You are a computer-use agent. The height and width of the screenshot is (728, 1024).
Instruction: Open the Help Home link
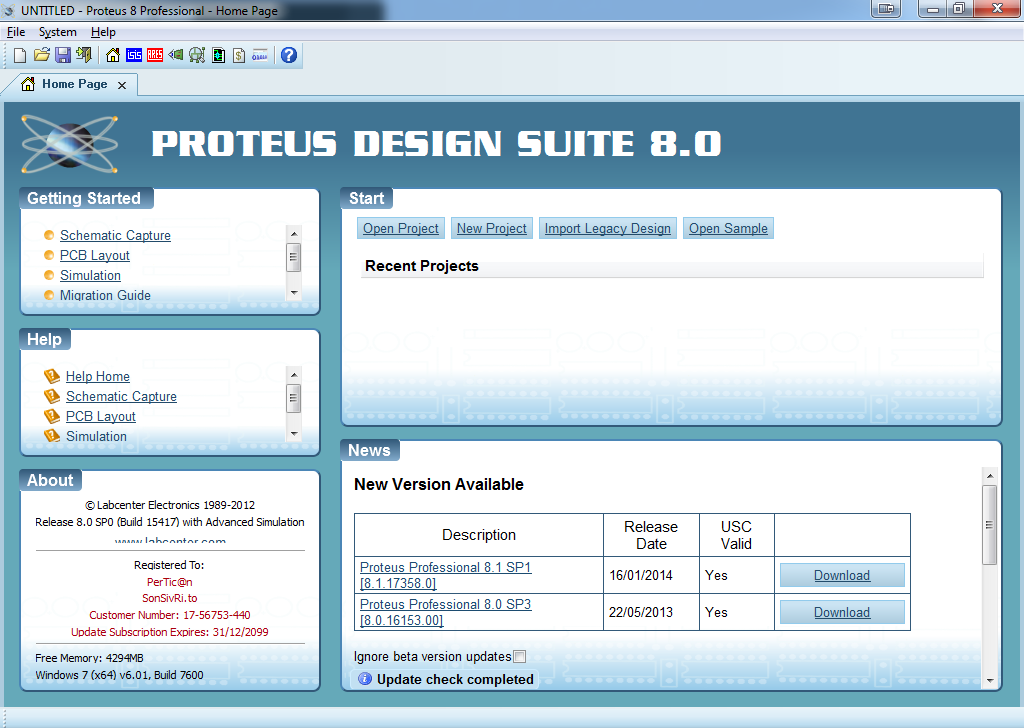[x=98, y=376]
